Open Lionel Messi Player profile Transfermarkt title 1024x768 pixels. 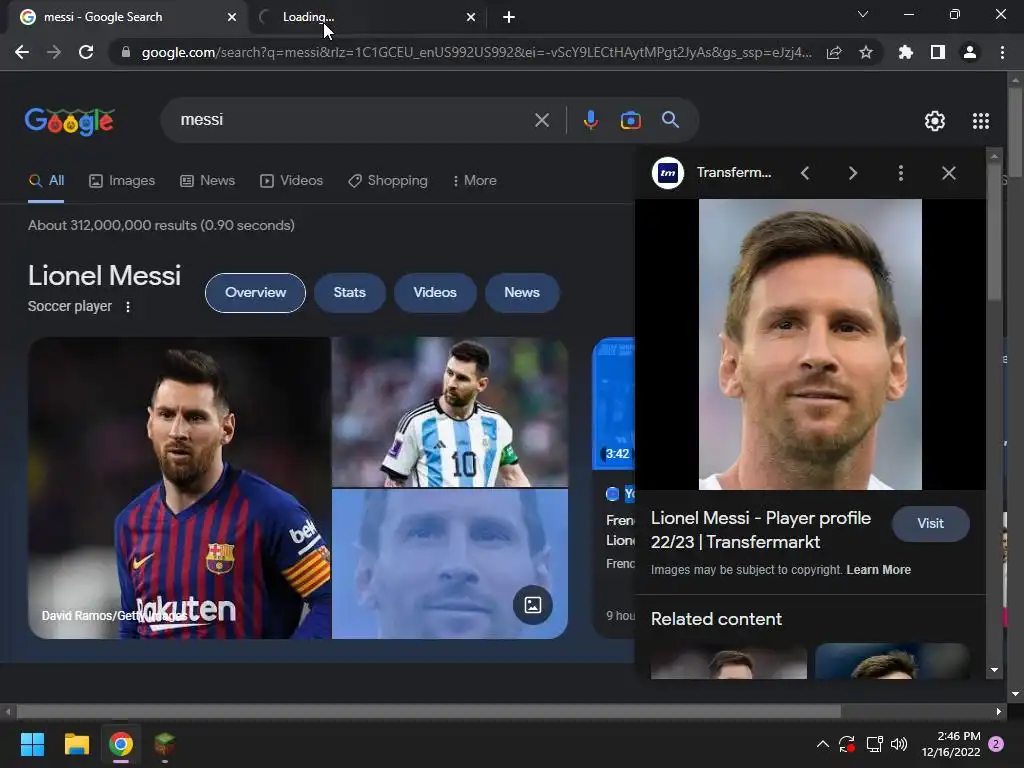[x=761, y=530]
